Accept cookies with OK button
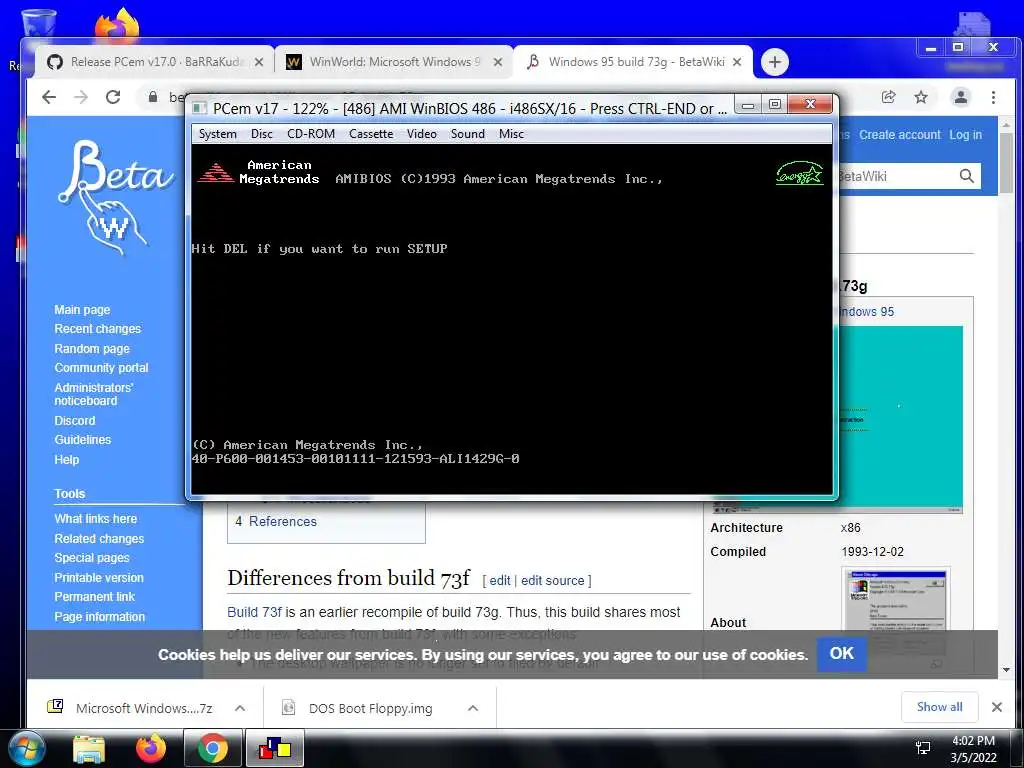The image size is (1024, 768). 841,654
